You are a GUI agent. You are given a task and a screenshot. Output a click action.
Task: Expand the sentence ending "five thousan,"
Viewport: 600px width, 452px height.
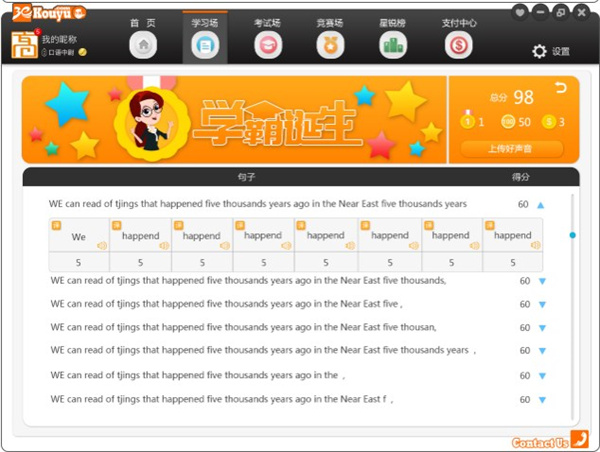pos(542,328)
